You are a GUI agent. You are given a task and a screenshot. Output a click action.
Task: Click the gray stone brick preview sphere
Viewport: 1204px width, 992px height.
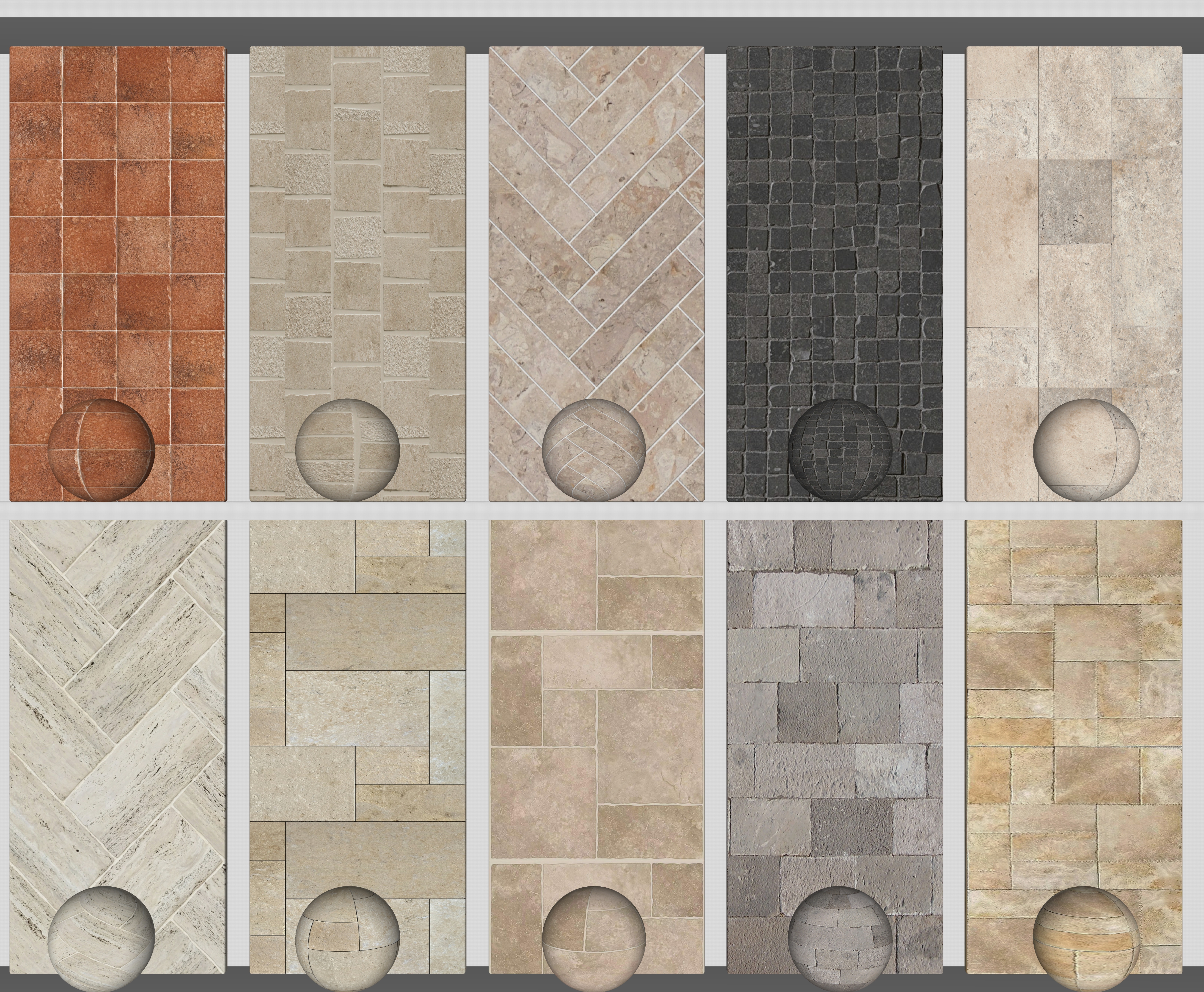(x=840, y=939)
